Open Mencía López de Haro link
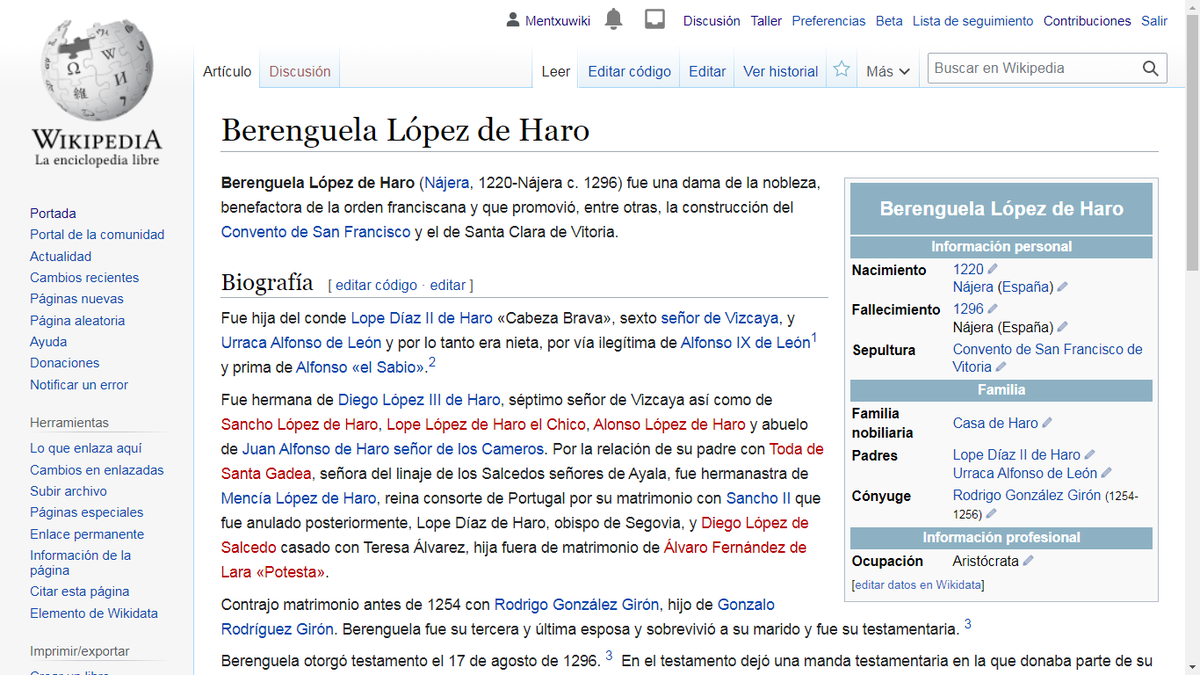 pyautogui.click(x=299, y=498)
